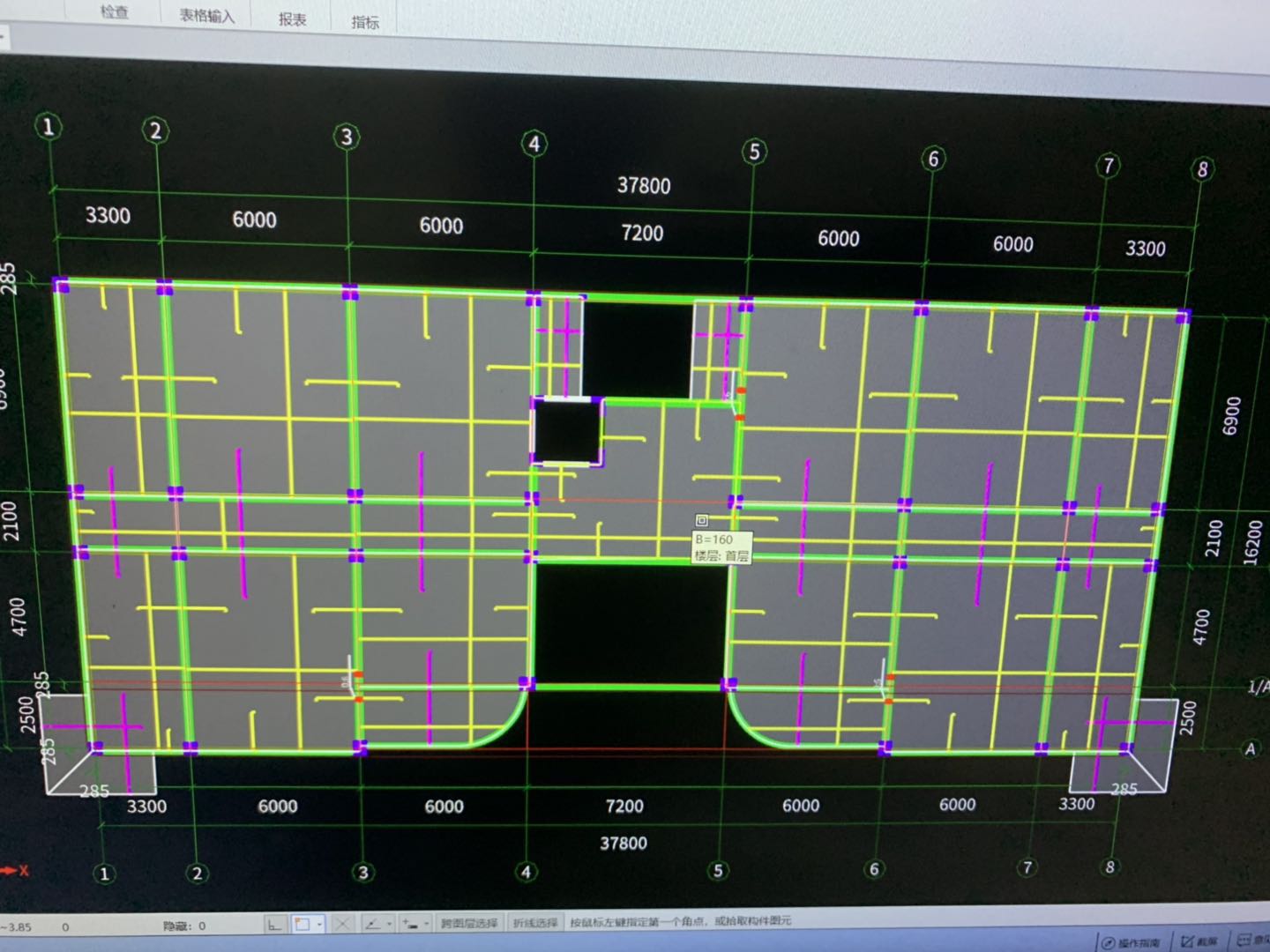Expand the point offset dropdown arrow
The width and height of the screenshot is (1270, 952).
(427, 924)
